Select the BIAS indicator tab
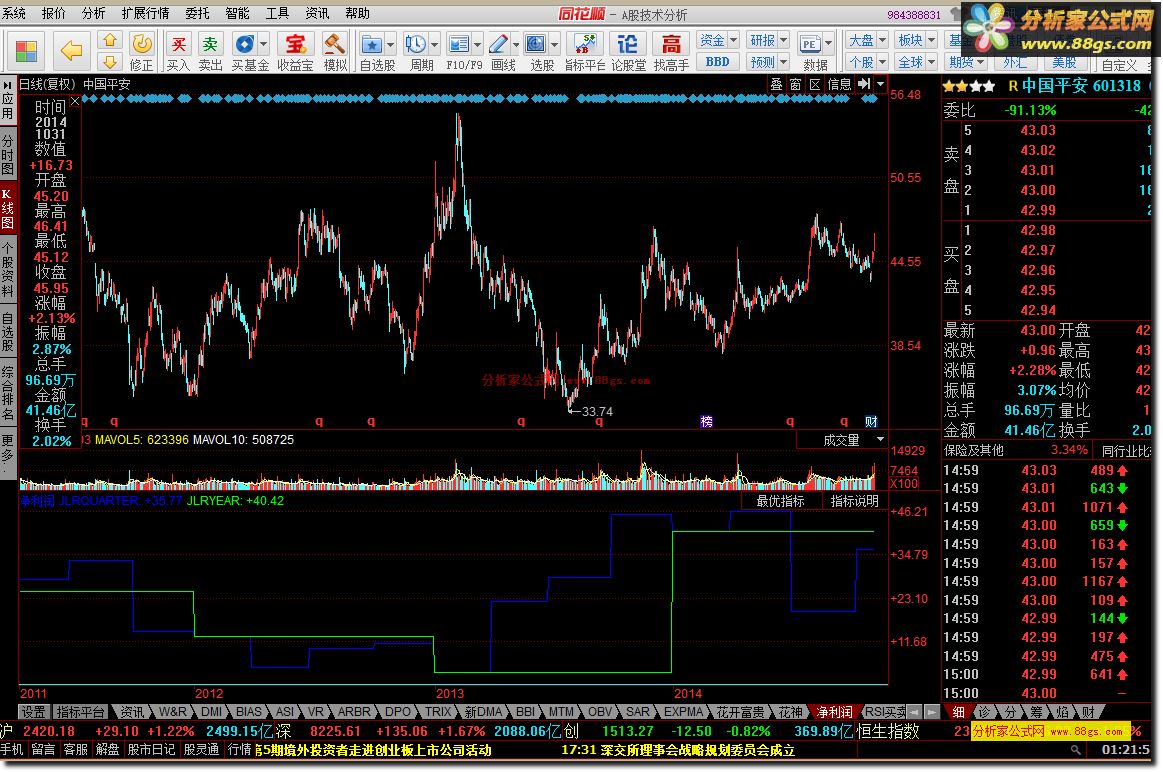This screenshot has width=1163, height=772. [x=249, y=712]
